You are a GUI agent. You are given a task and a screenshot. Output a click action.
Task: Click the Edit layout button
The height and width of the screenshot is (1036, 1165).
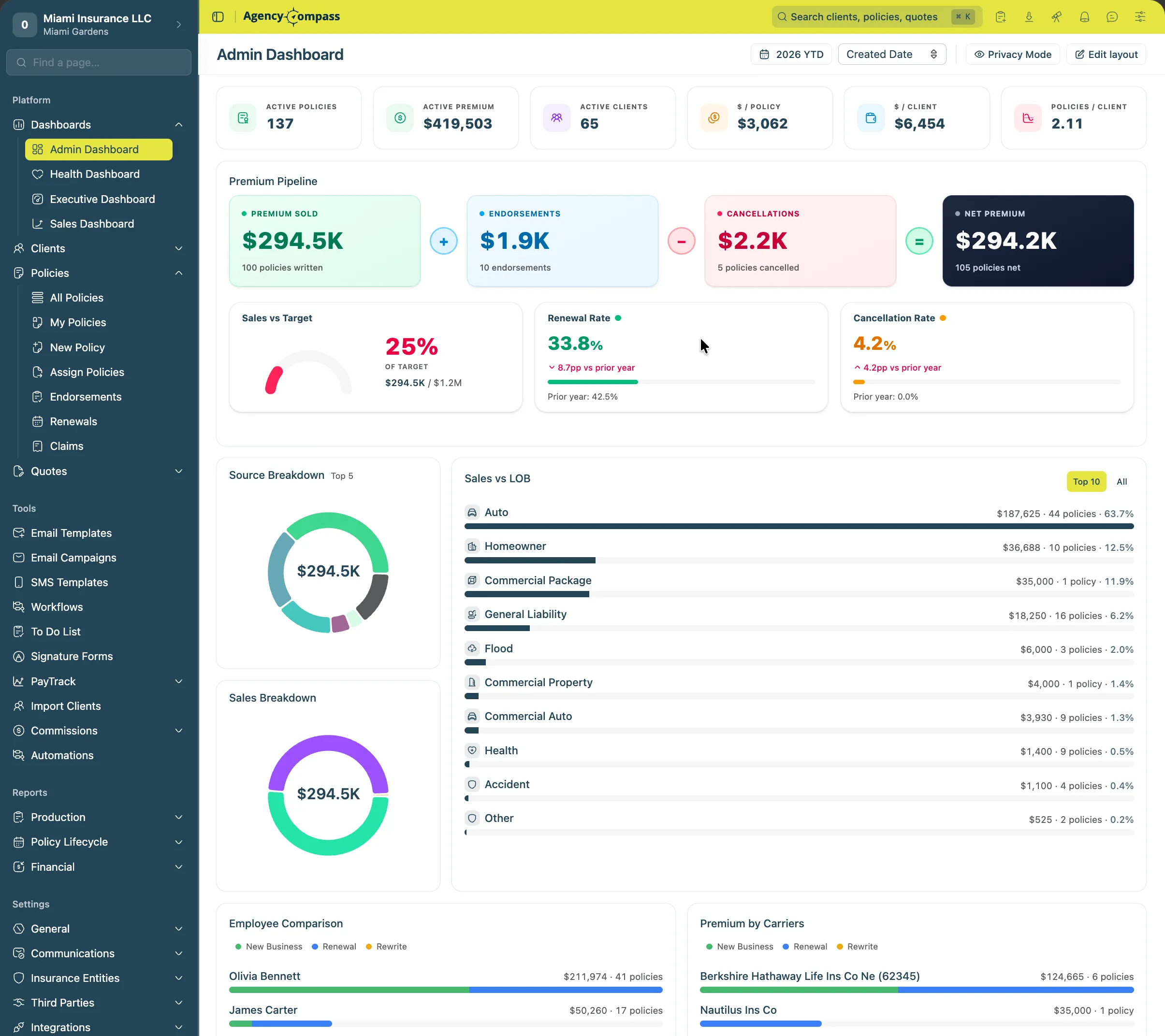1106,54
